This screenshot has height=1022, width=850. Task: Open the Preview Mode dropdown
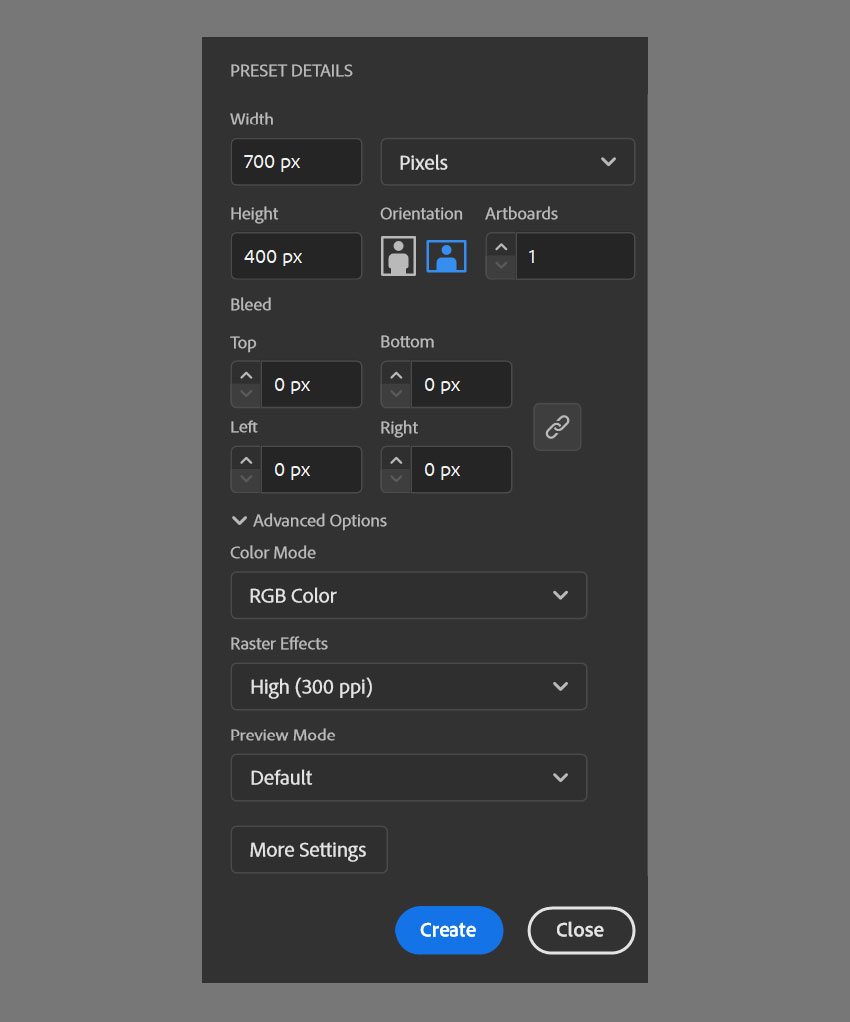click(x=408, y=777)
